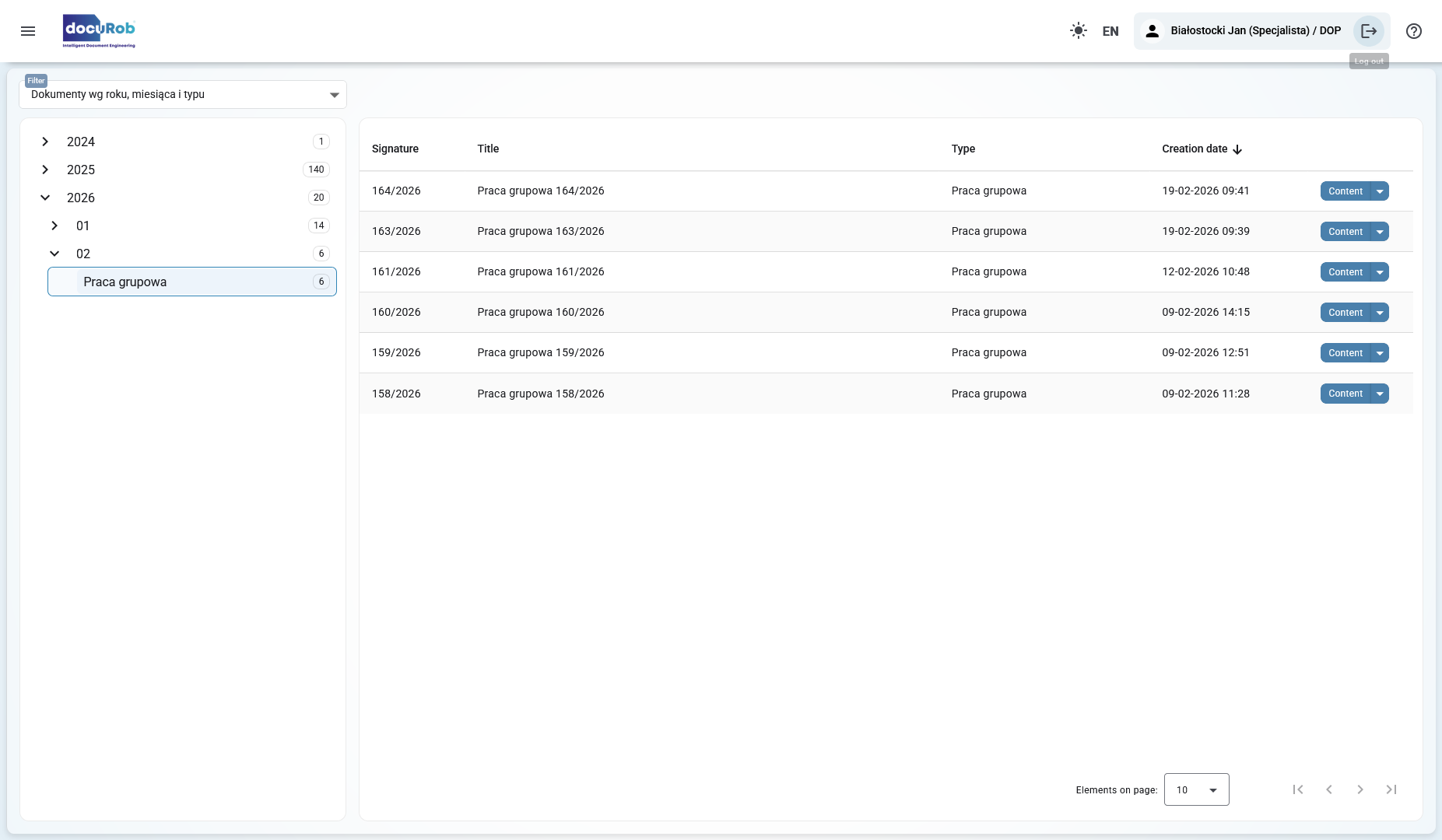Click the docuRob logo
This screenshot has height=840, width=1442.
(x=99, y=31)
